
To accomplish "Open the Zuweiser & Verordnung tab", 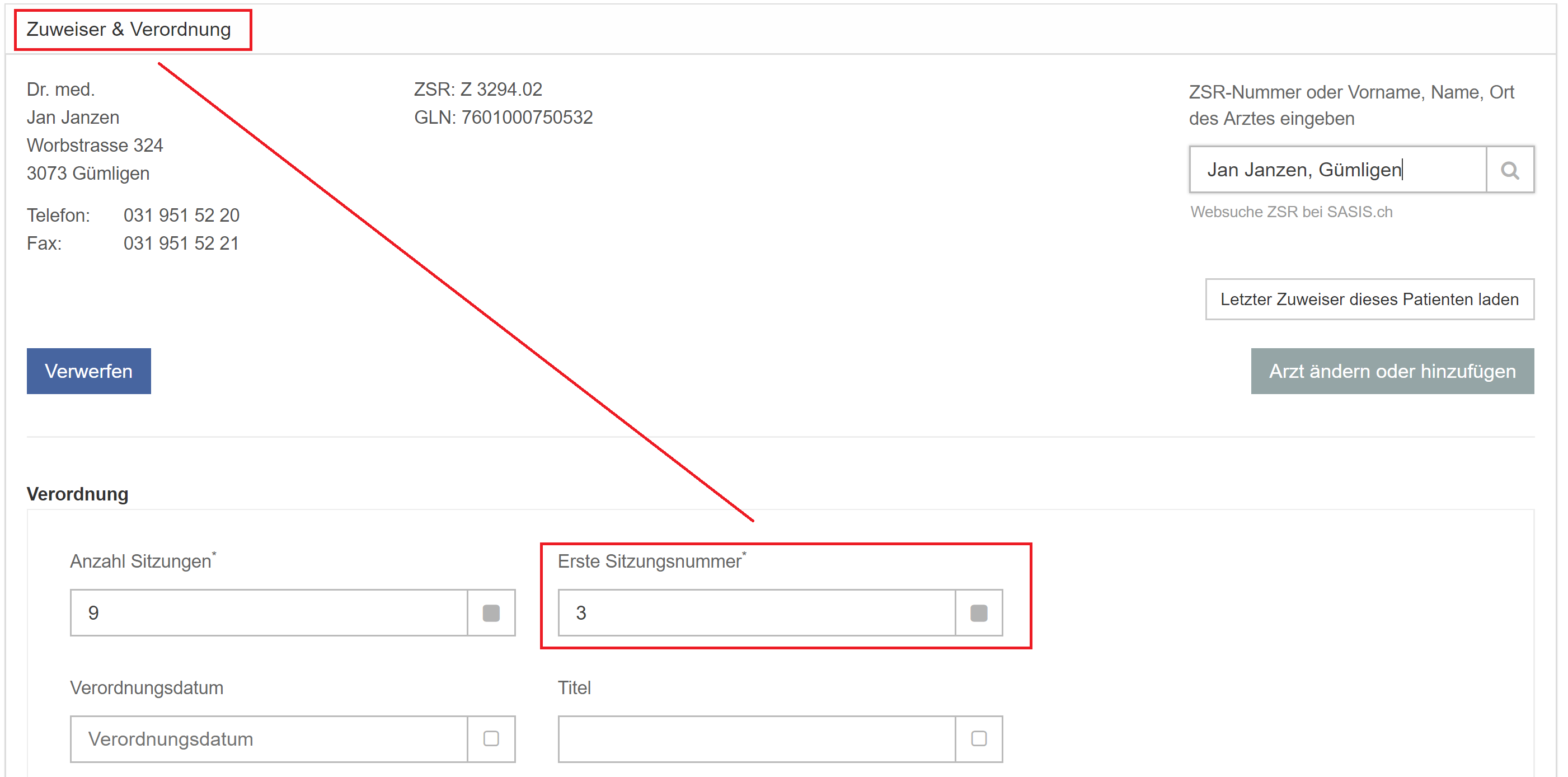I will (x=129, y=29).
